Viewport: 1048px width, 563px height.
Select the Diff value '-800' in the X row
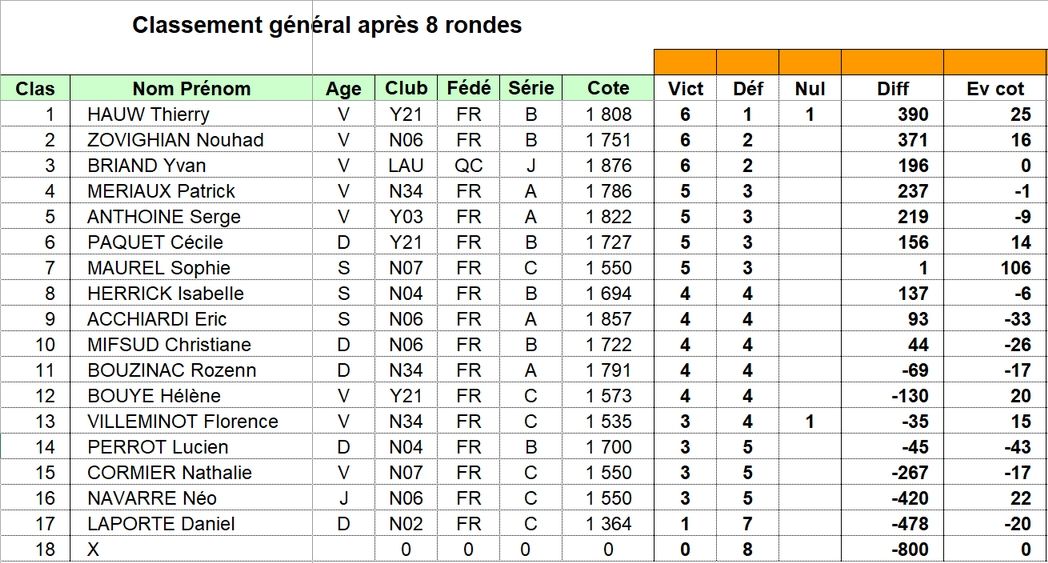click(892, 549)
